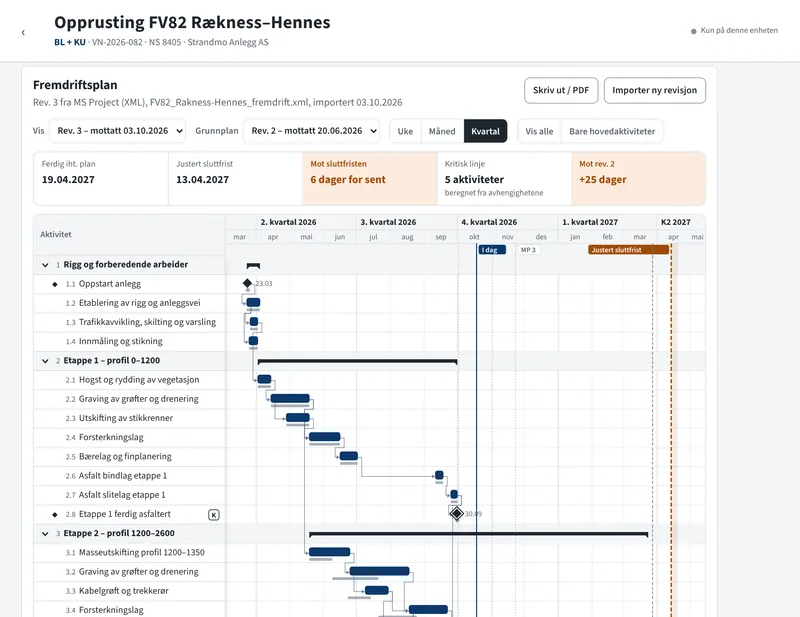Select the Kvartal timeline scale
Image resolution: width=800 pixels, height=617 pixels.
(485, 131)
